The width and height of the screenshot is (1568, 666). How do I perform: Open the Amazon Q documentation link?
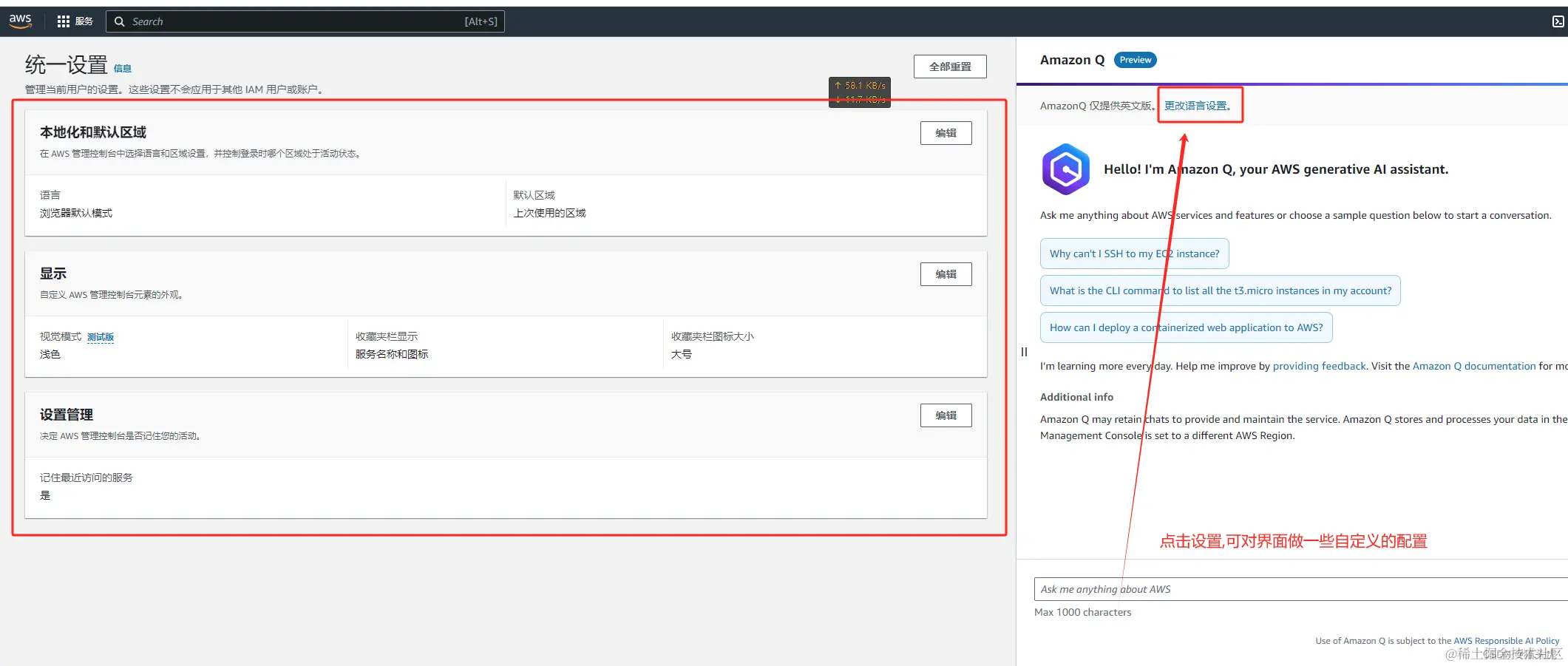coord(1474,366)
